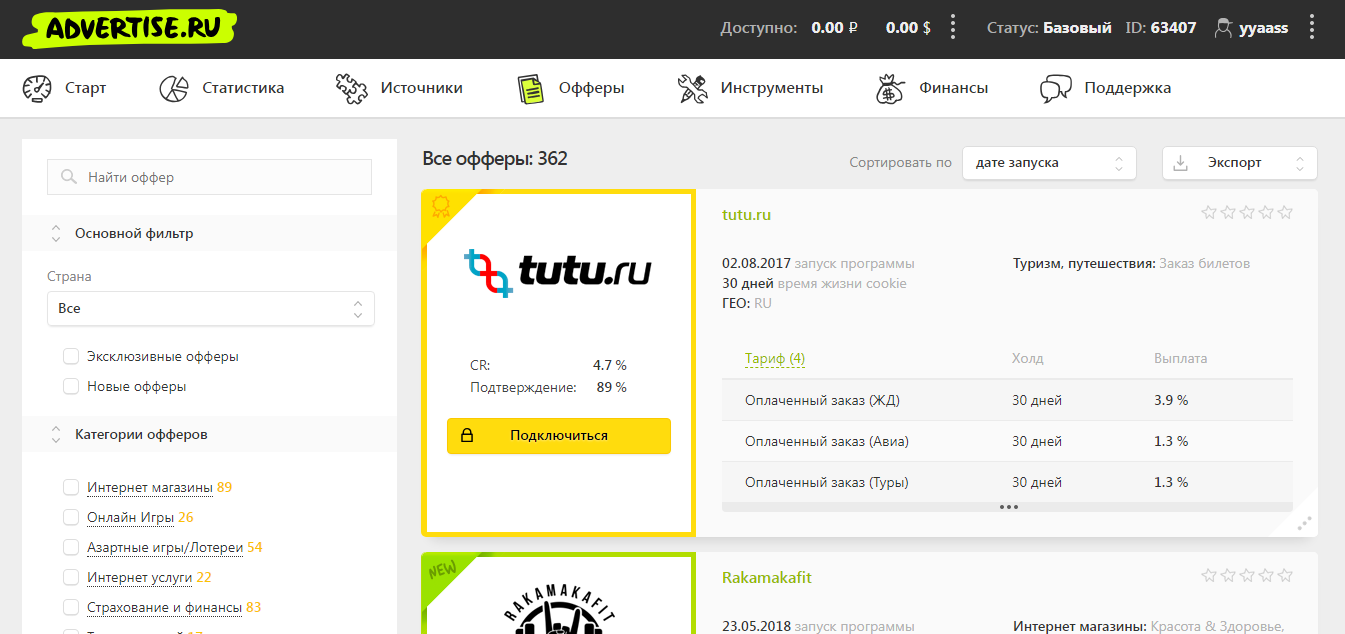Check the Онлайн Игры category
The image size is (1345, 634).
click(71, 517)
